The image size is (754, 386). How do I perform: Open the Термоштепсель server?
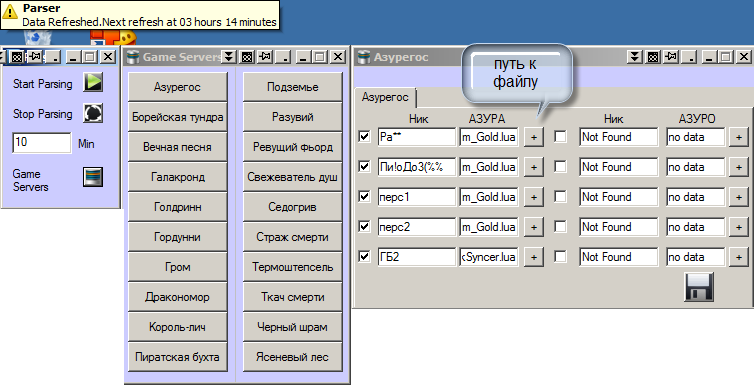pos(292,267)
